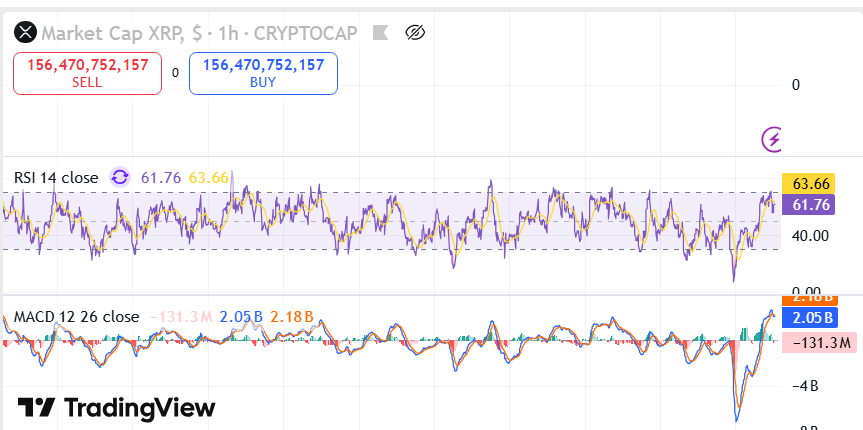Click the blue 2.05 B MACD axis label

[x=811, y=317]
